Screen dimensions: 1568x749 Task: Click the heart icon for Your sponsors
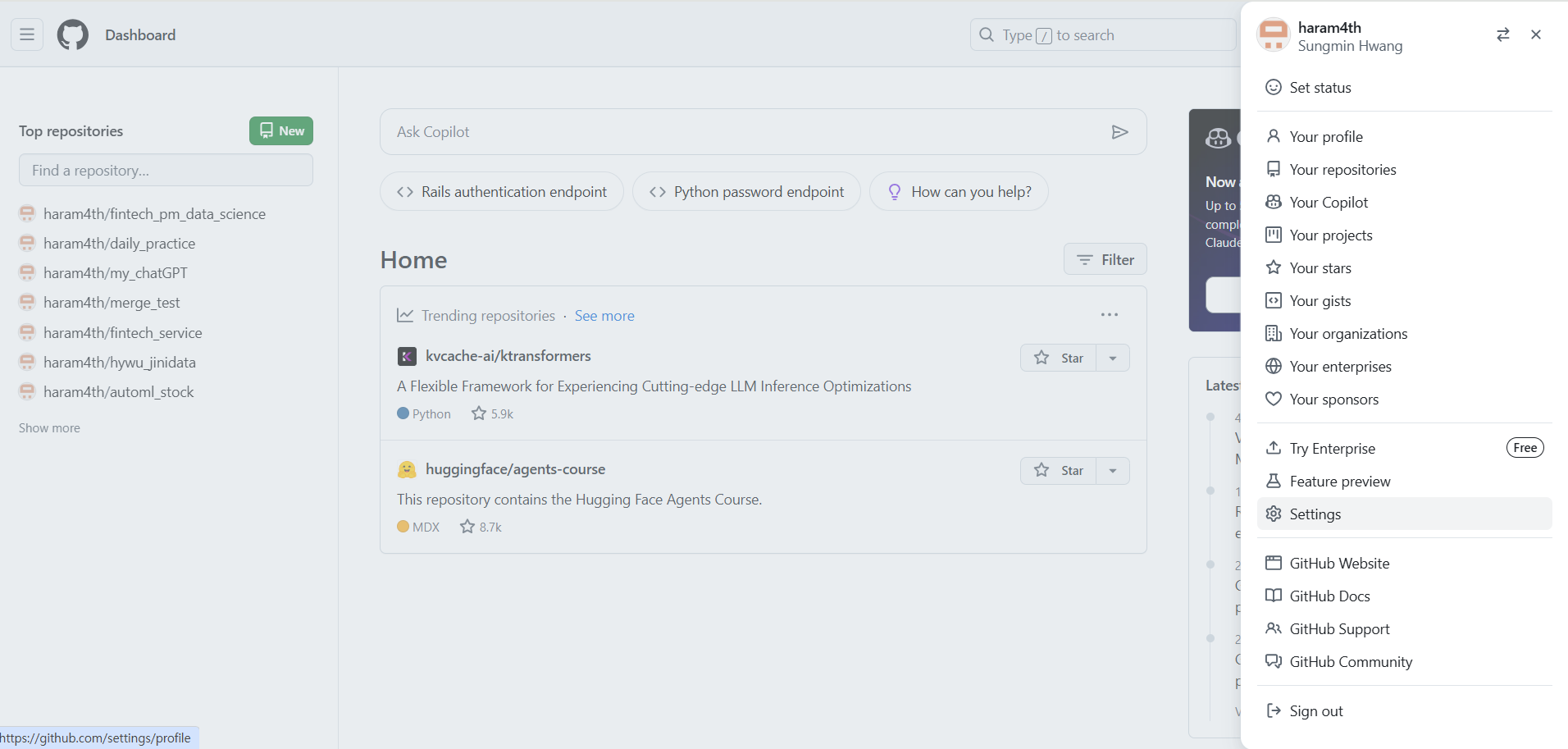pos(1274,399)
